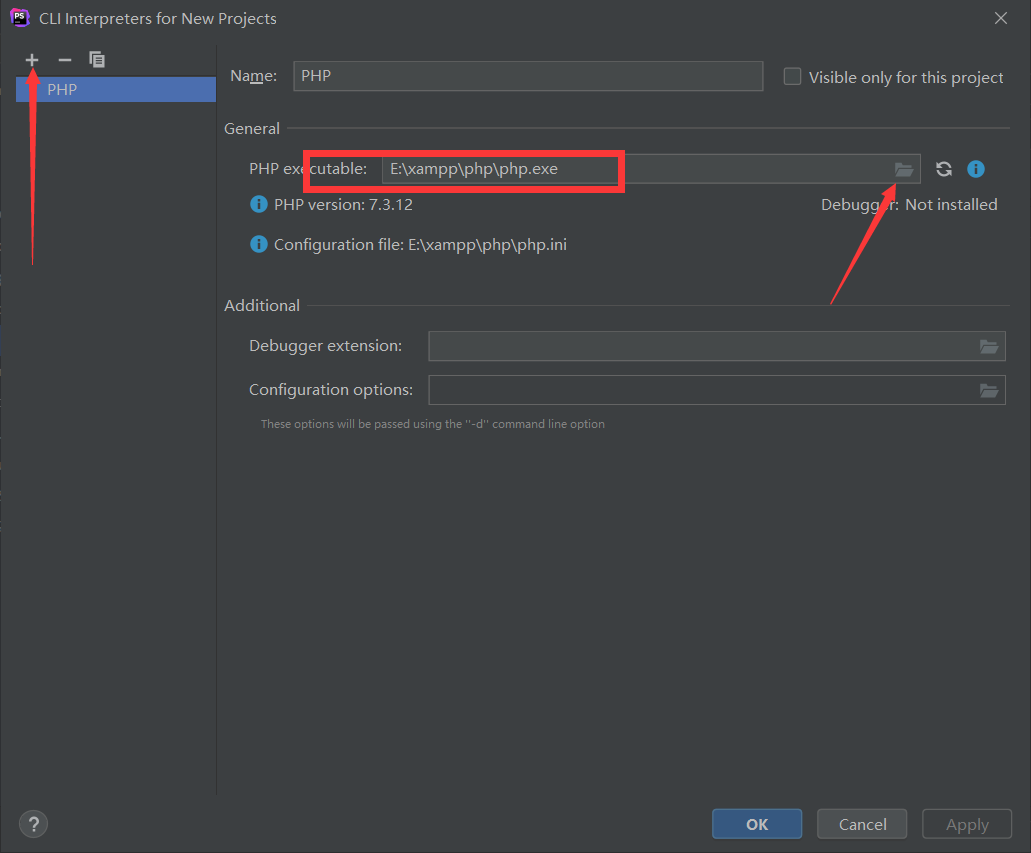1031x853 pixels.
Task: Browse for Debugger extension file
Action: click(x=989, y=347)
